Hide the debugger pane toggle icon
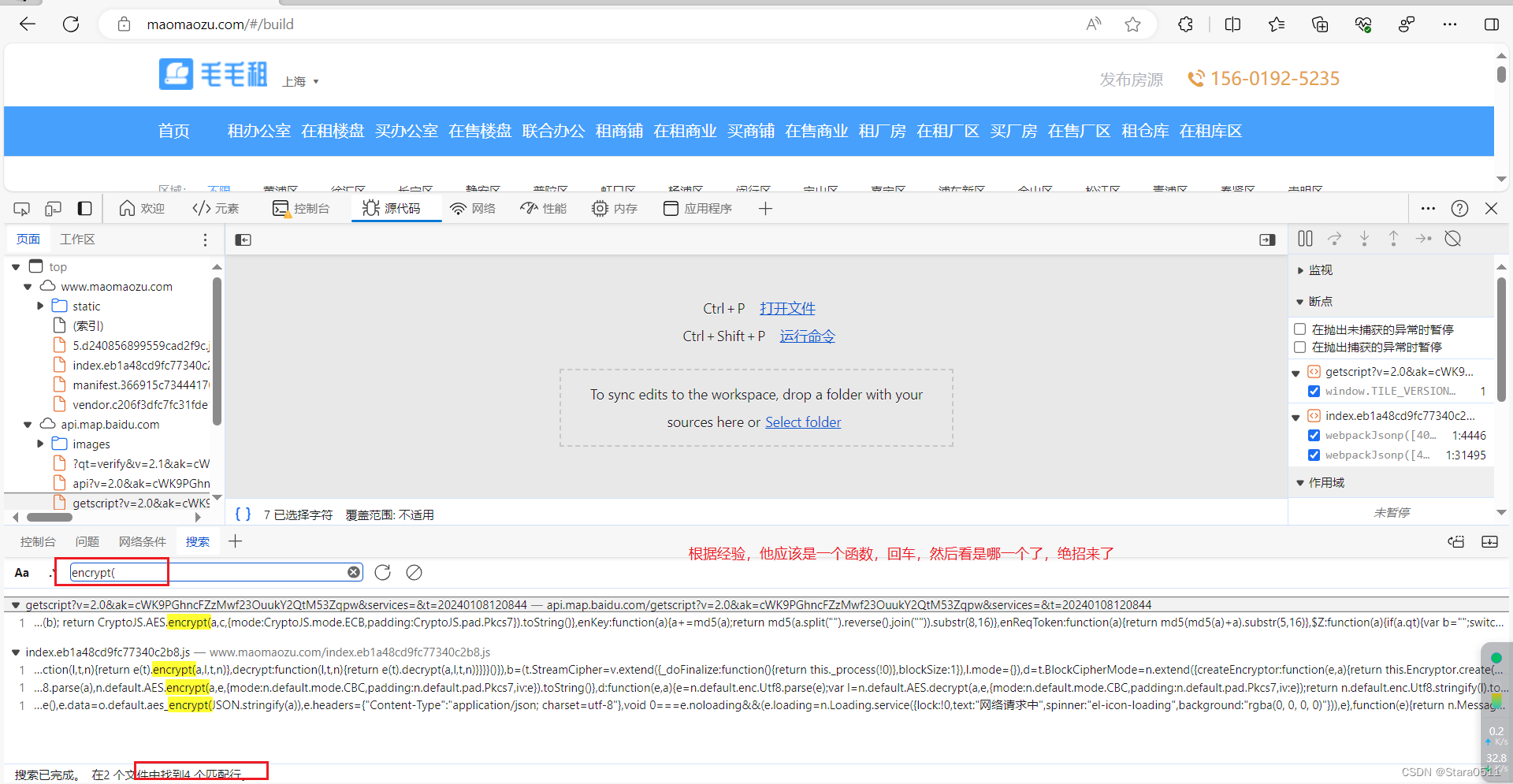 click(x=1267, y=240)
